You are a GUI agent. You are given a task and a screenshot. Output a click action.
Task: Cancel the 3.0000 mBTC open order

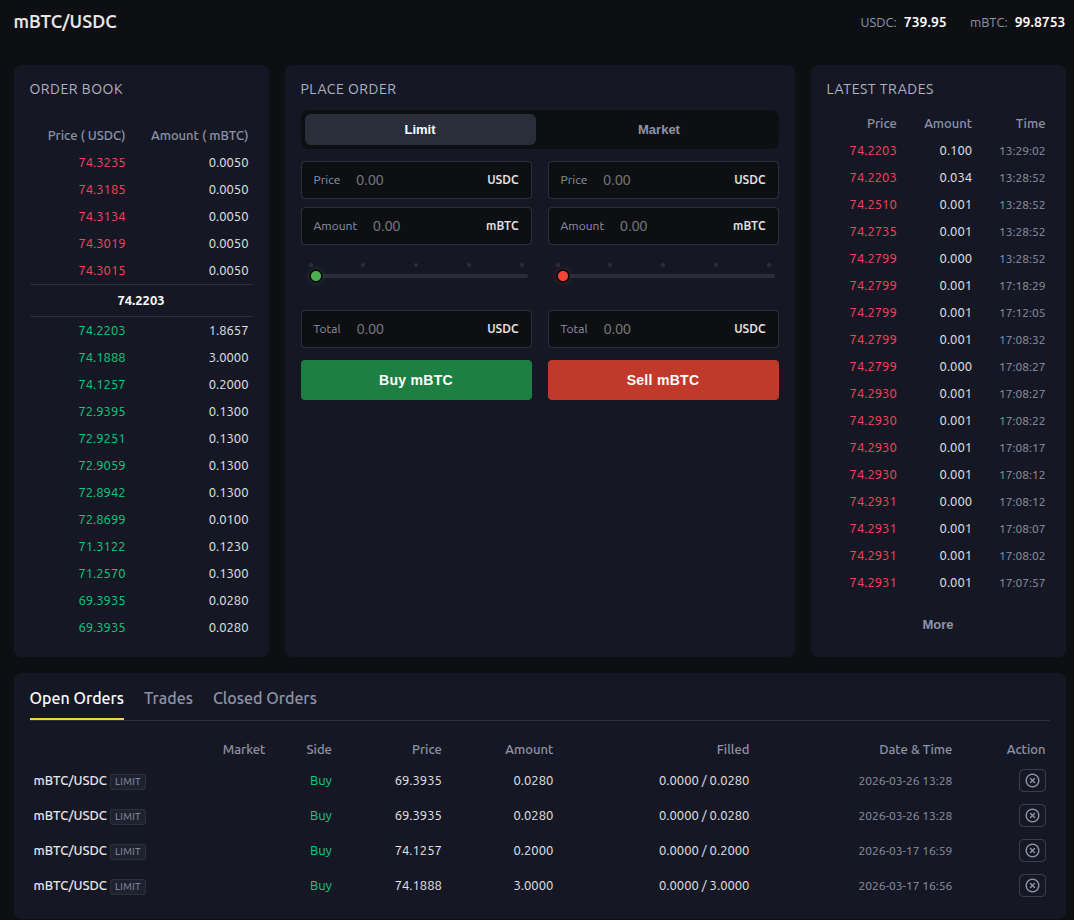(1032, 885)
